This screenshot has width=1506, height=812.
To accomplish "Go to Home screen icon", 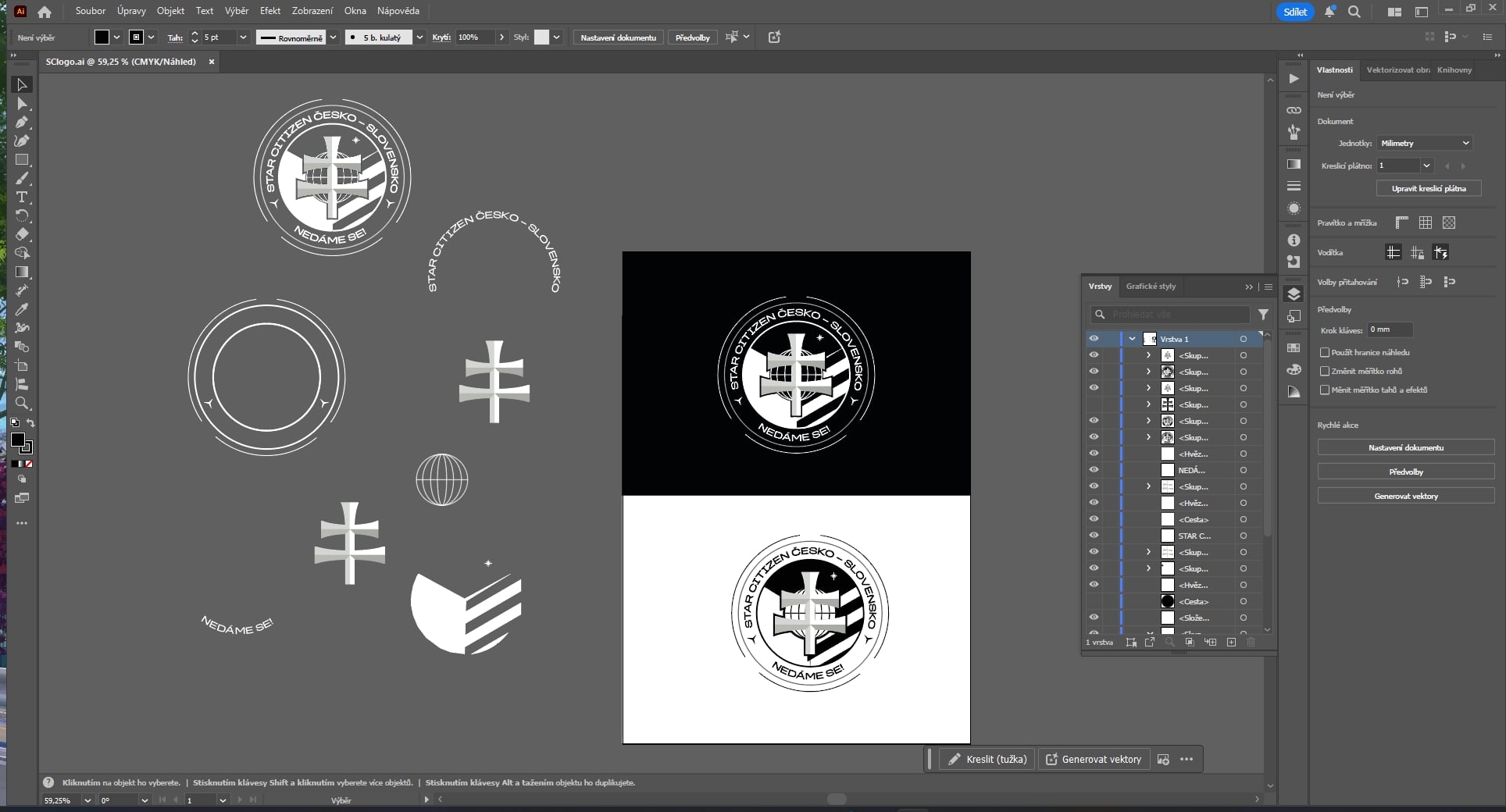I will tap(45, 12).
